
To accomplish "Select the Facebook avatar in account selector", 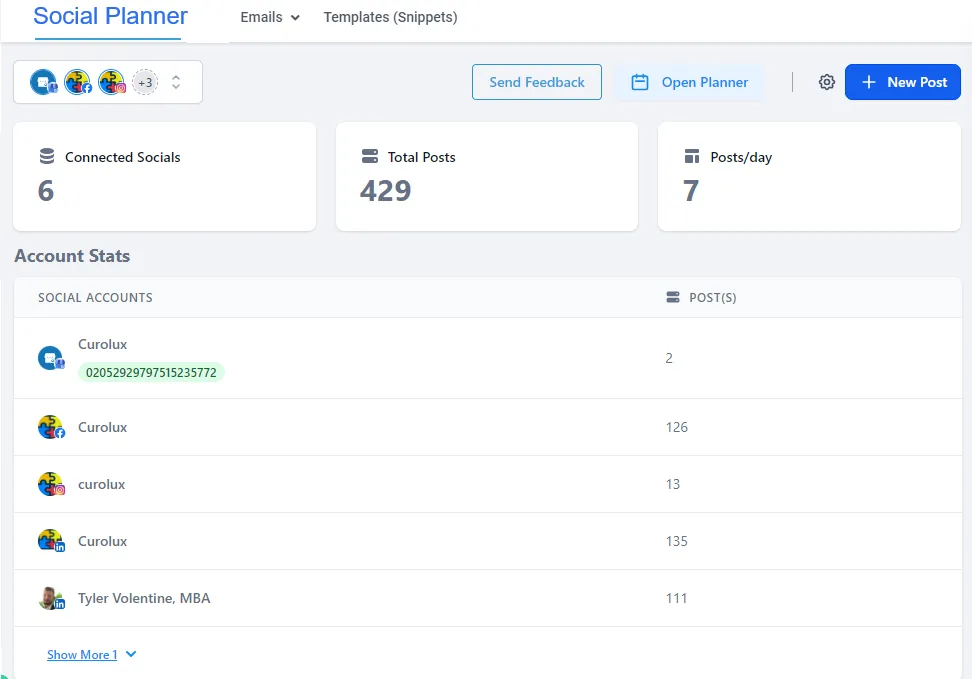I will click(x=77, y=82).
